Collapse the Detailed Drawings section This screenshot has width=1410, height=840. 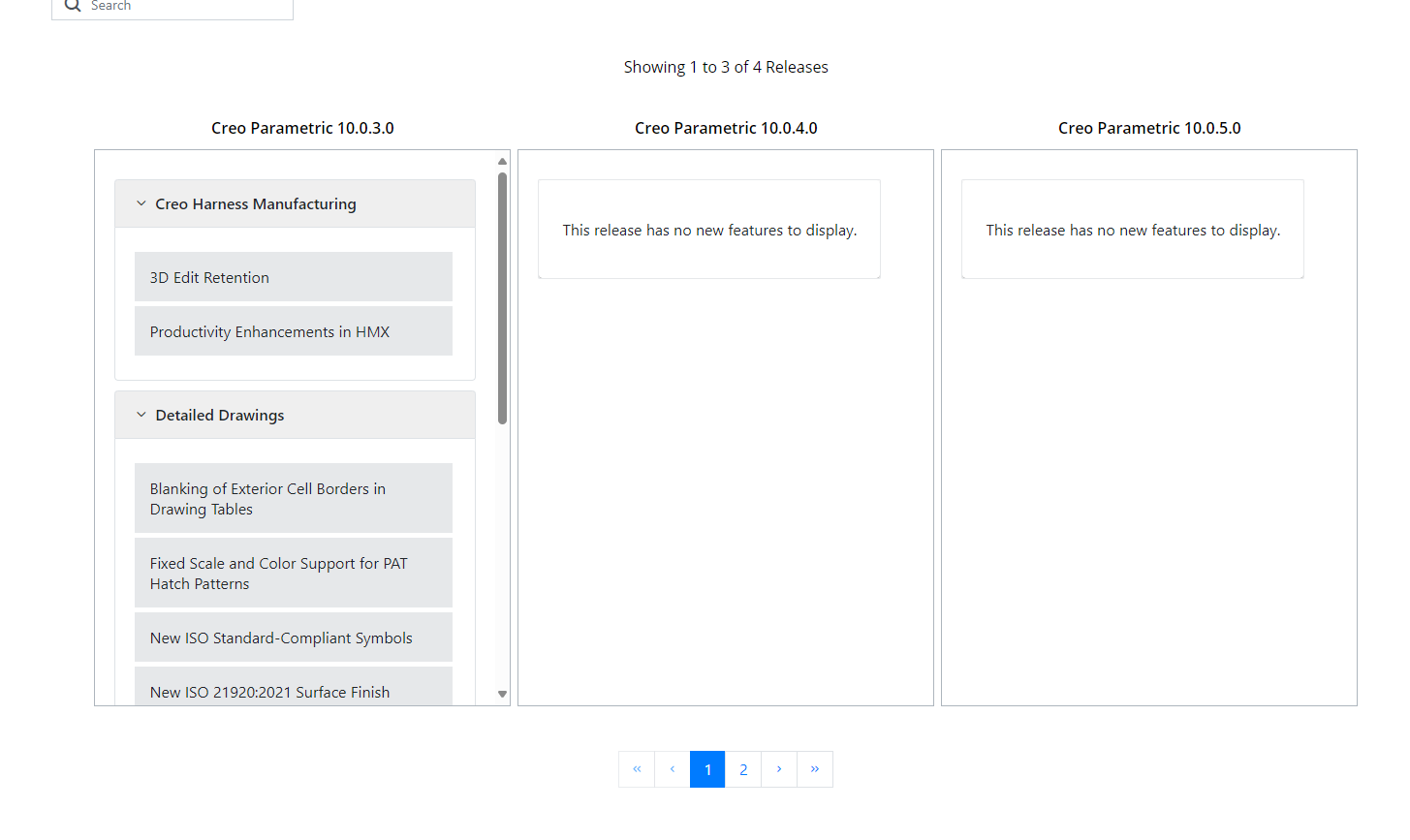pyautogui.click(x=141, y=414)
